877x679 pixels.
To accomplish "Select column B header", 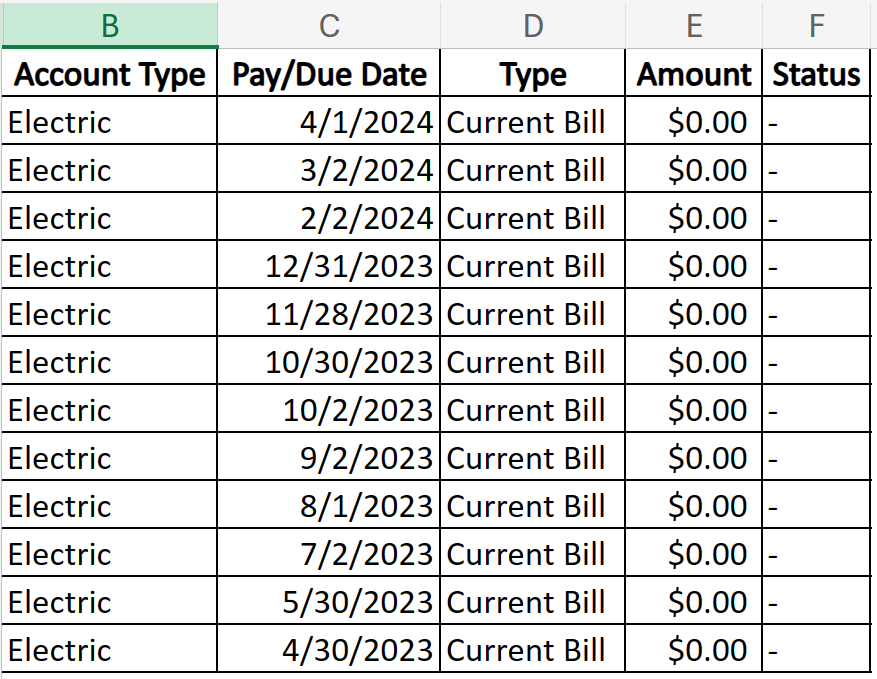I will click(x=109, y=25).
